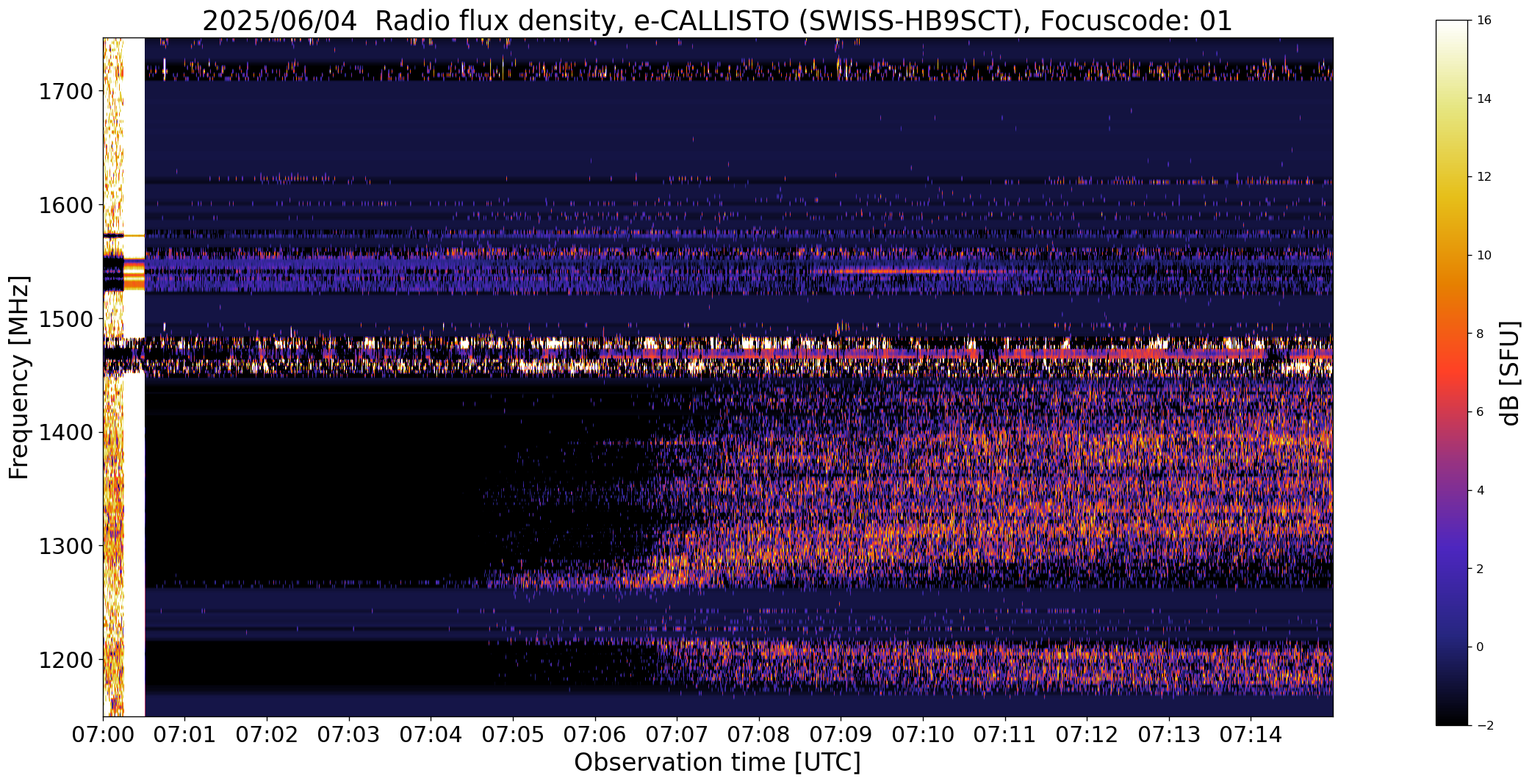Click the 07:13 time tick label
This screenshot has width=1532, height=784.
pyautogui.click(x=1169, y=735)
